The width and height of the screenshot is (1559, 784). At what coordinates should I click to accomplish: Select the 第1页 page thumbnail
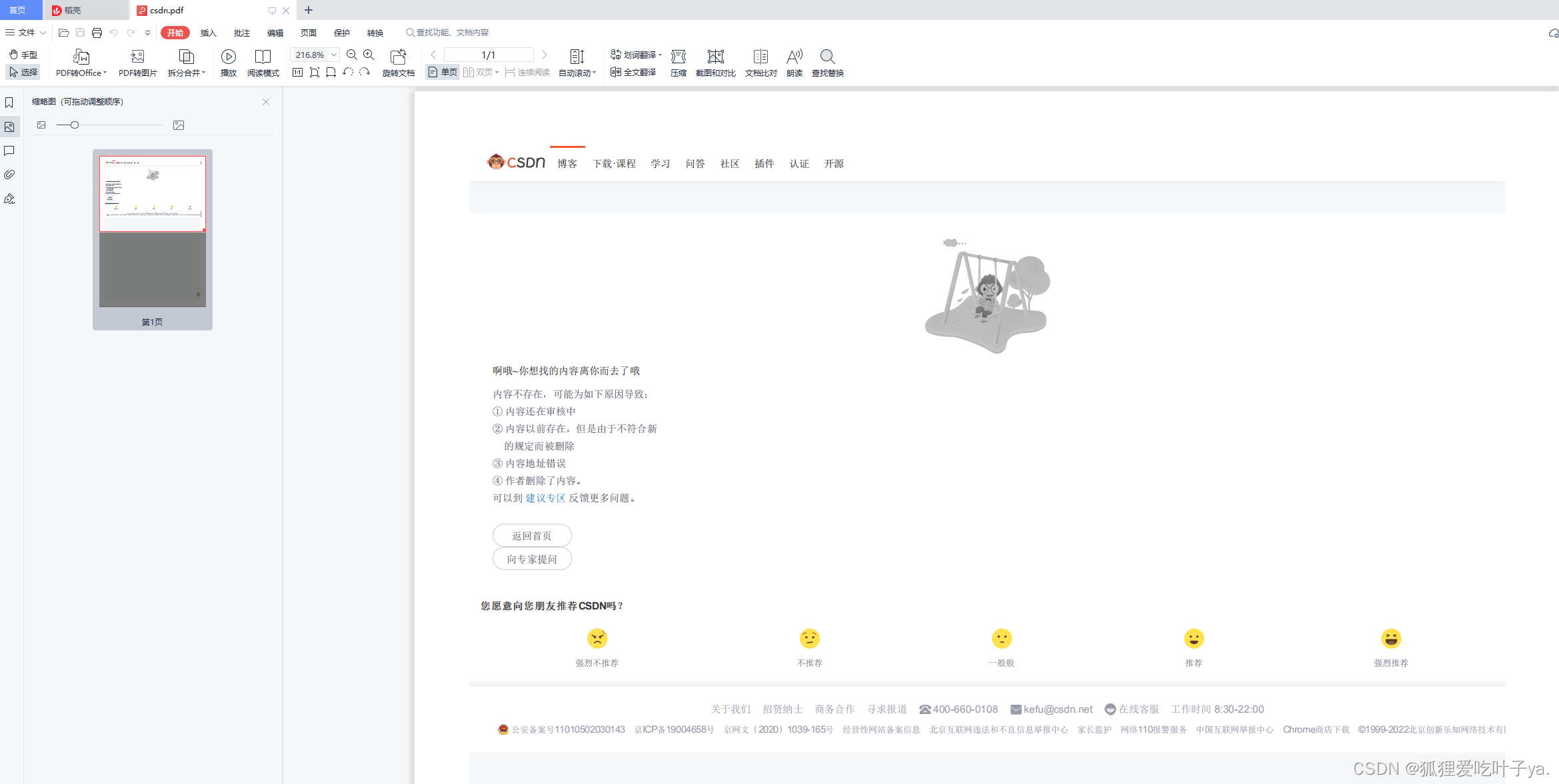[x=153, y=231]
